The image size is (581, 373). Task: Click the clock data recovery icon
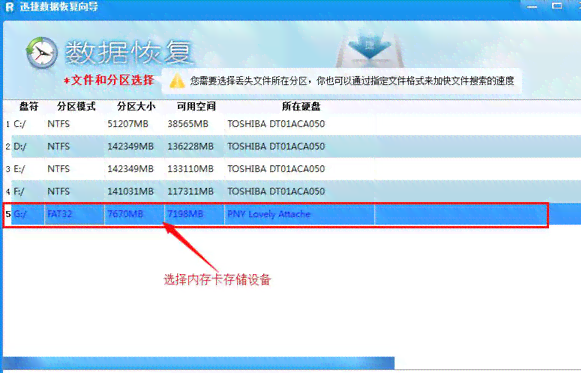[42, 53]
